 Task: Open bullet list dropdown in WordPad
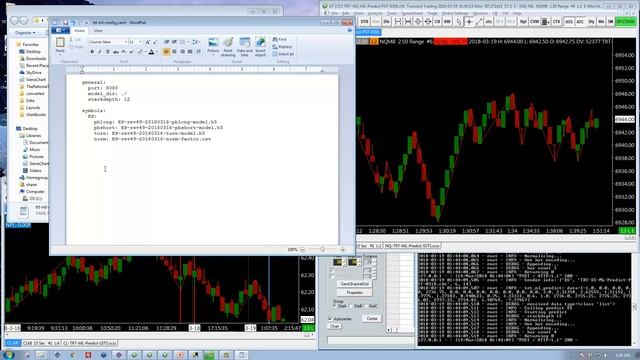pyautogui.click(x=184, y=42)
